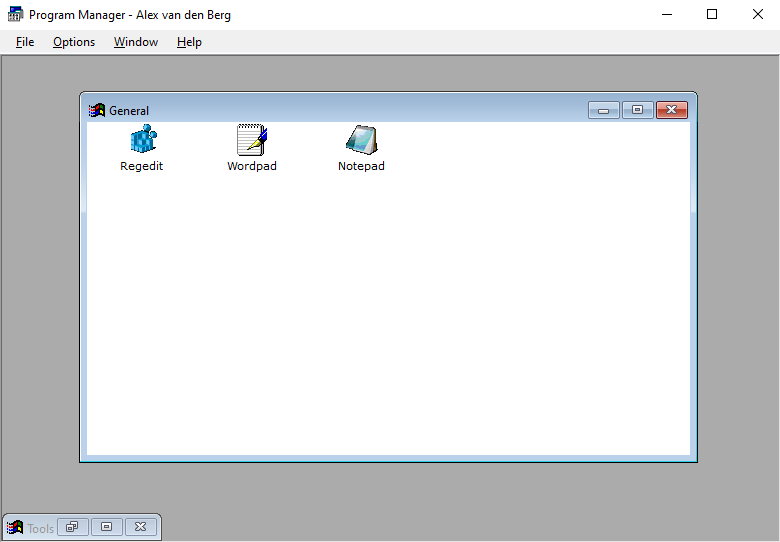Select the Notepad program icon
Image resolution: width=780 pixels, height=542 pixels.
362,140
